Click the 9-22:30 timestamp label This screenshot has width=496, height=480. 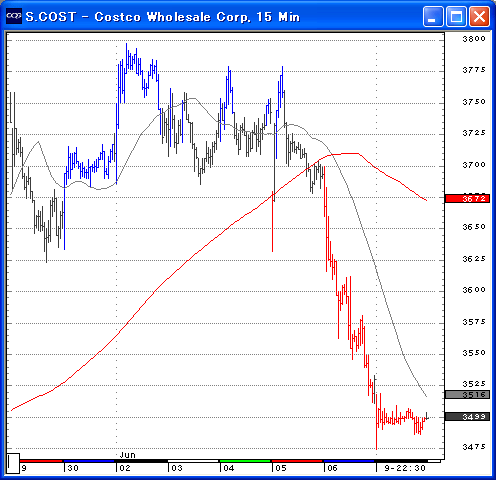405,468
